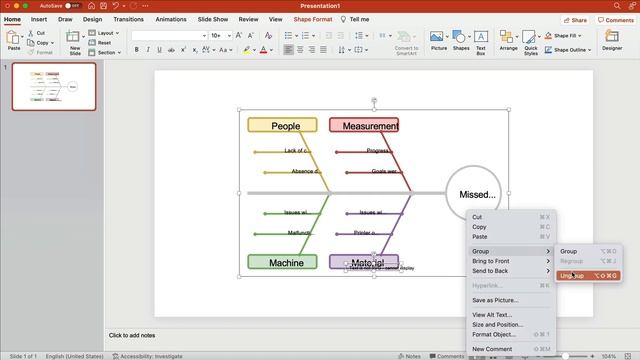Increase font size with the larger A icon
640x360 pixels.
point(239,36)
